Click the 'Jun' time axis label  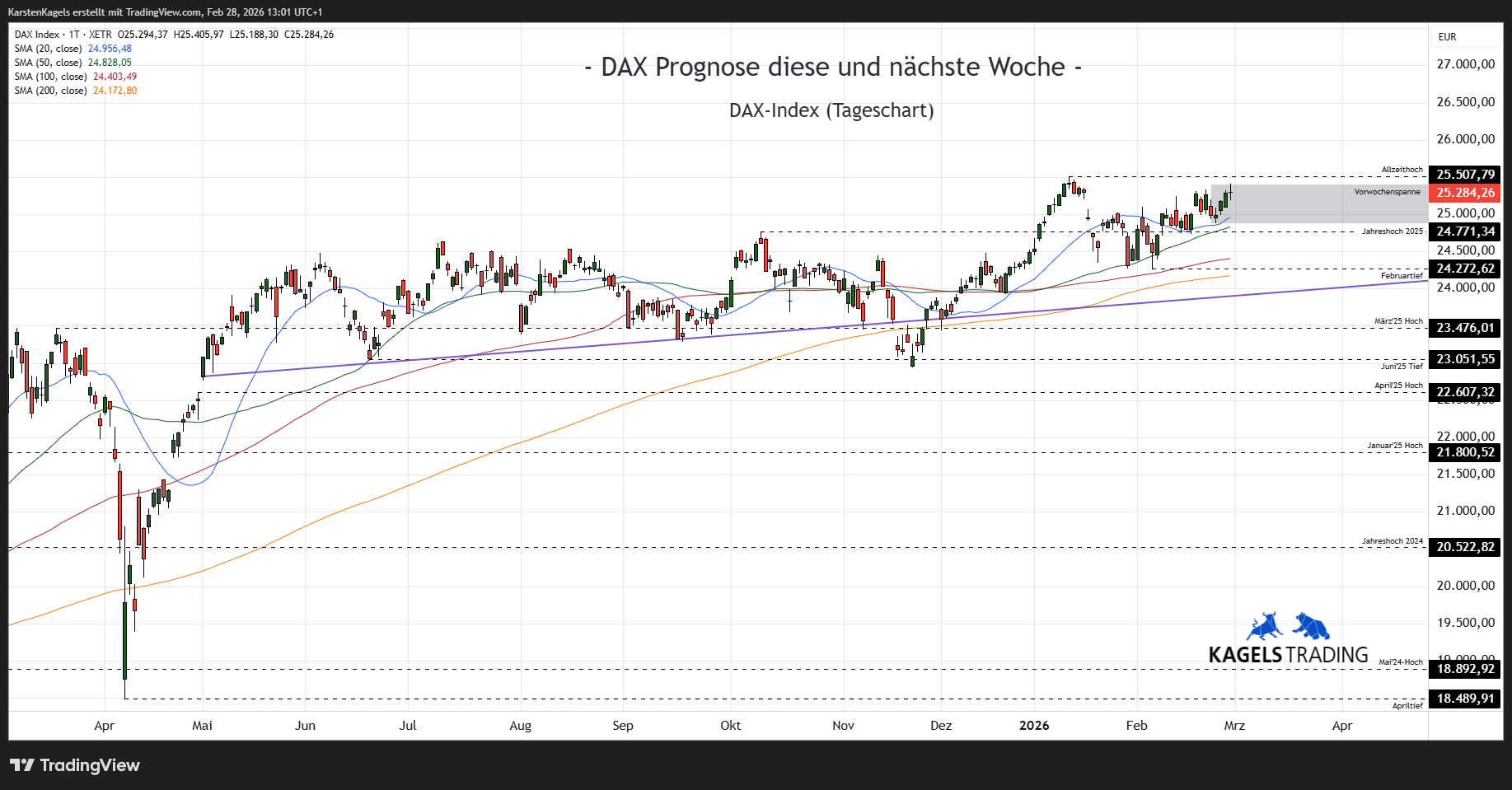pos(305,726)
